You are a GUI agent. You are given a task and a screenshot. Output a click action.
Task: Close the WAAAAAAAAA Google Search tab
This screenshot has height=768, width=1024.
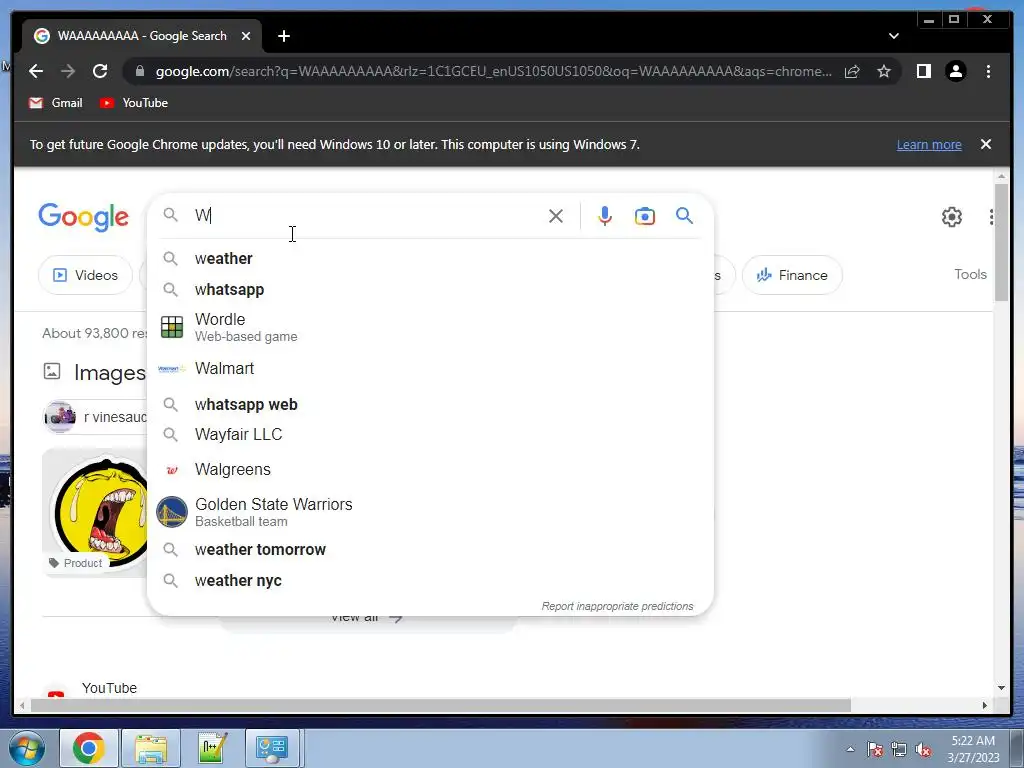point(246,36)
